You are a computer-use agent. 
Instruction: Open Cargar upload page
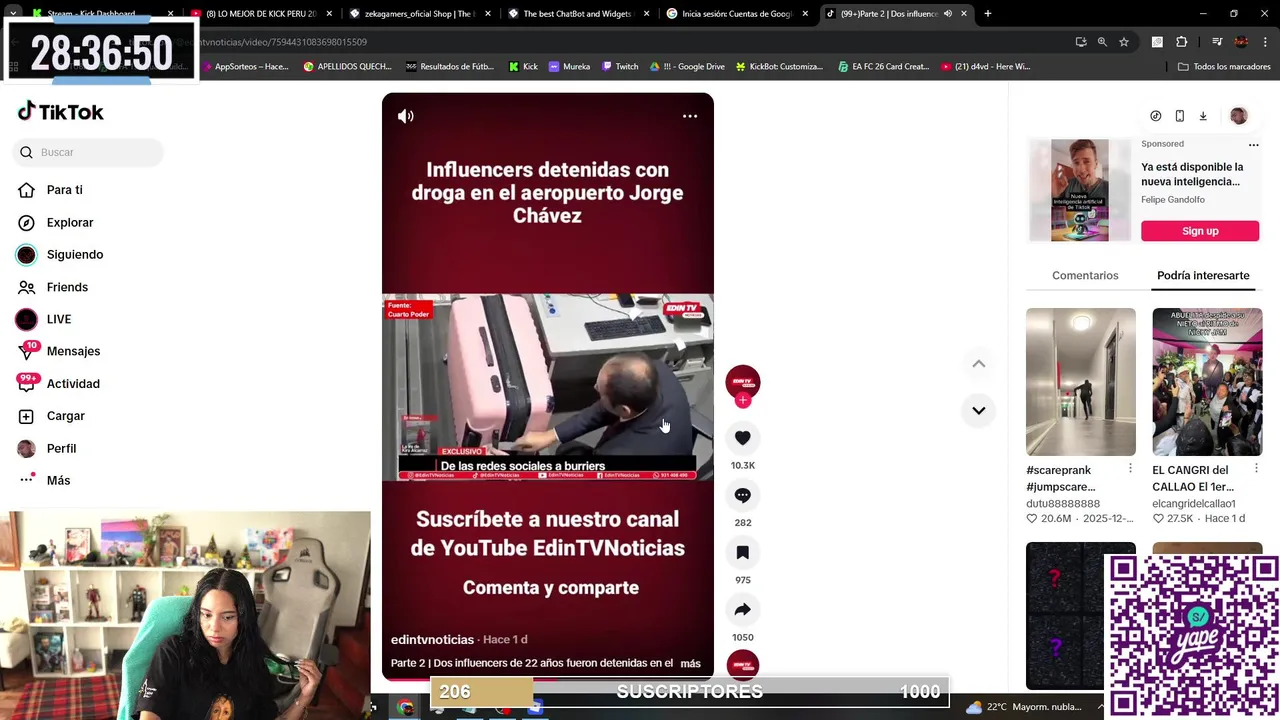52,416
